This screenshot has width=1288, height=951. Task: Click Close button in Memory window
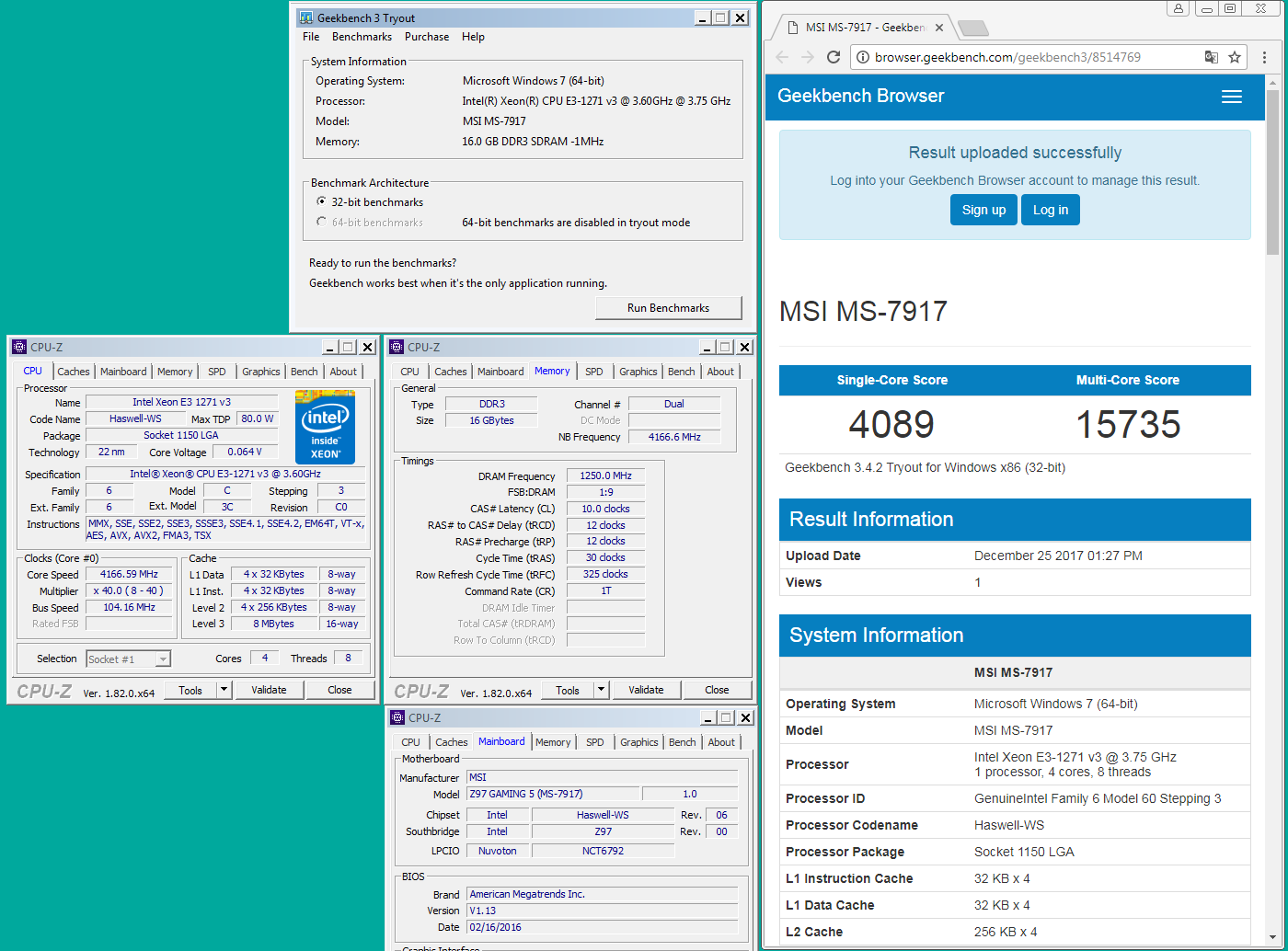click(x=717, y=690)
